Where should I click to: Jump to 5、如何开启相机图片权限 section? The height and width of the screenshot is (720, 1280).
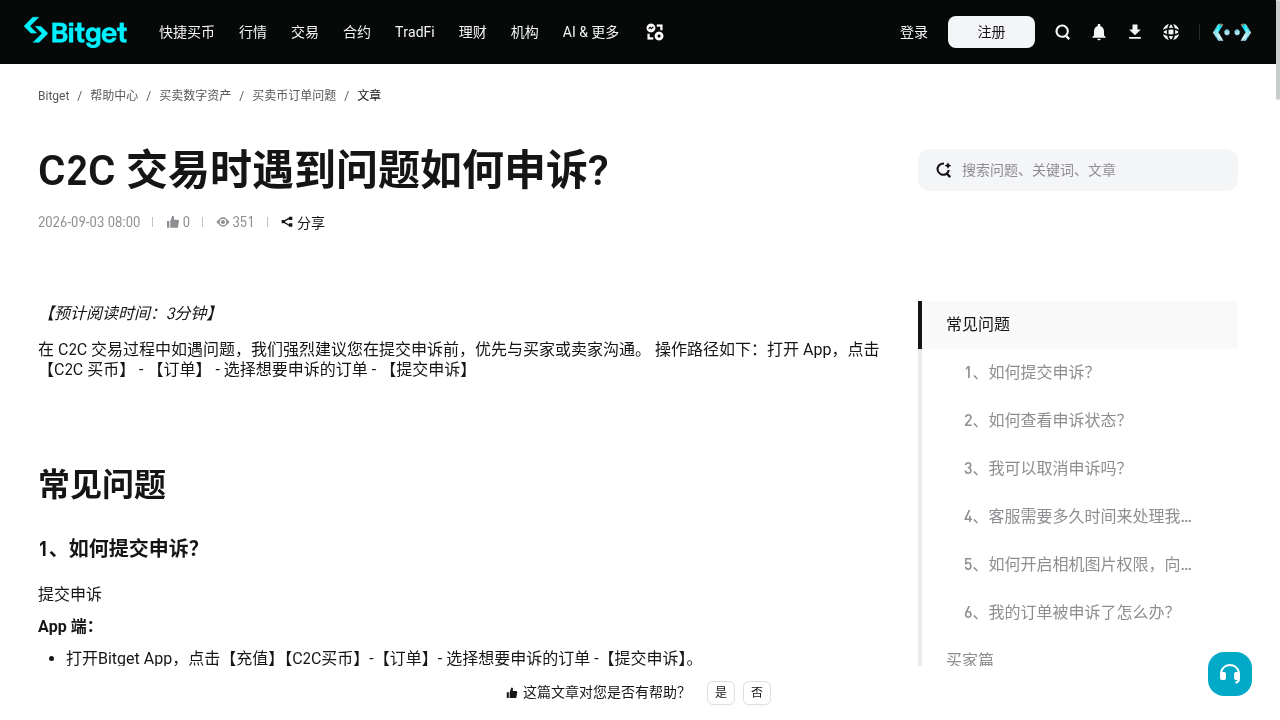(x=1078, y=565)
